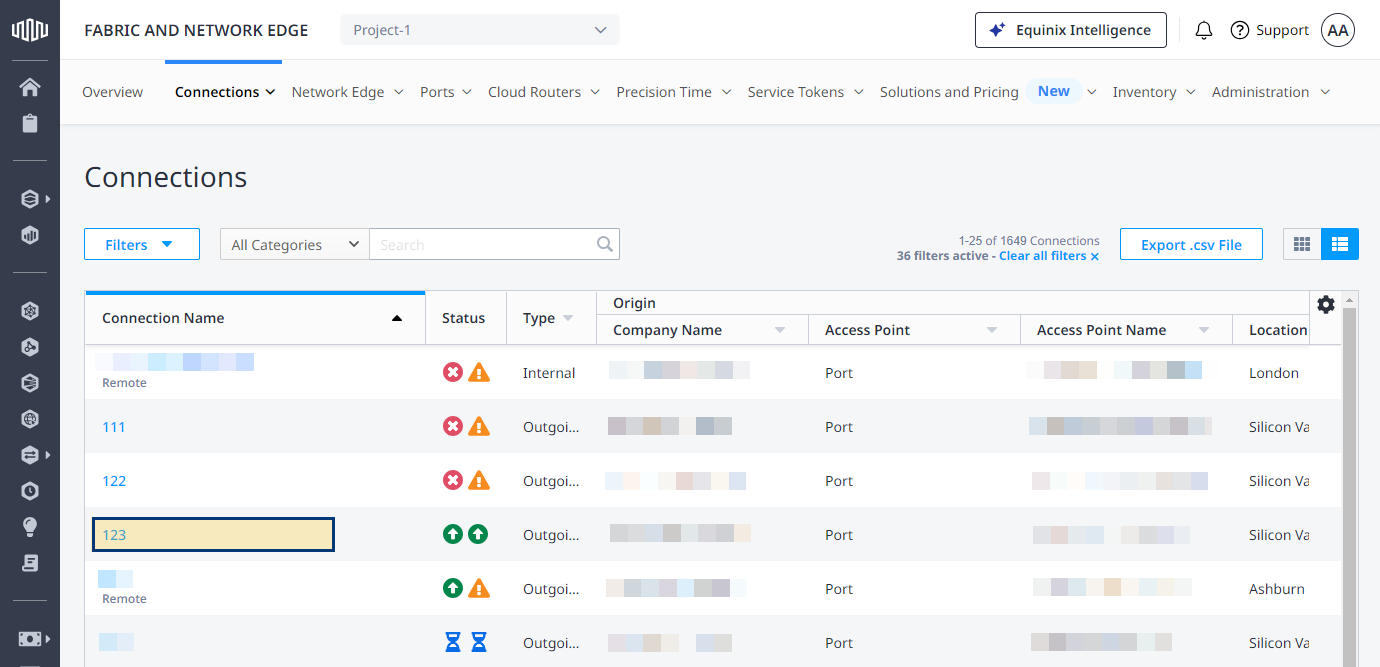The height and width of the screenshot is (667, 1380).
Task: Click the light bulb icon in the sidebar
Action: pyautogui.click(x=30, y=527)
